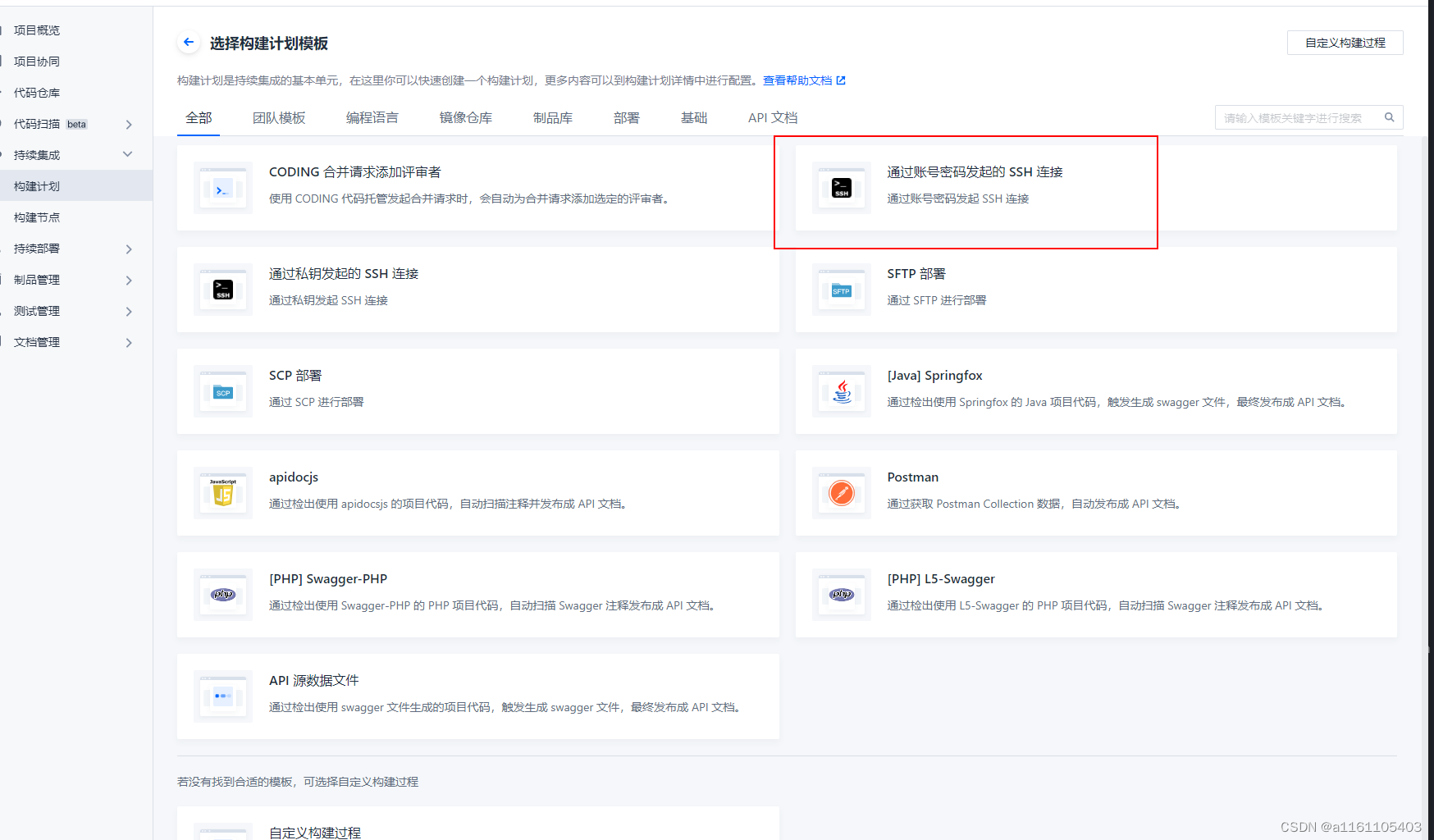Switch to the 团队模板 tab
1434x840 pixels.
pos(279,117)
